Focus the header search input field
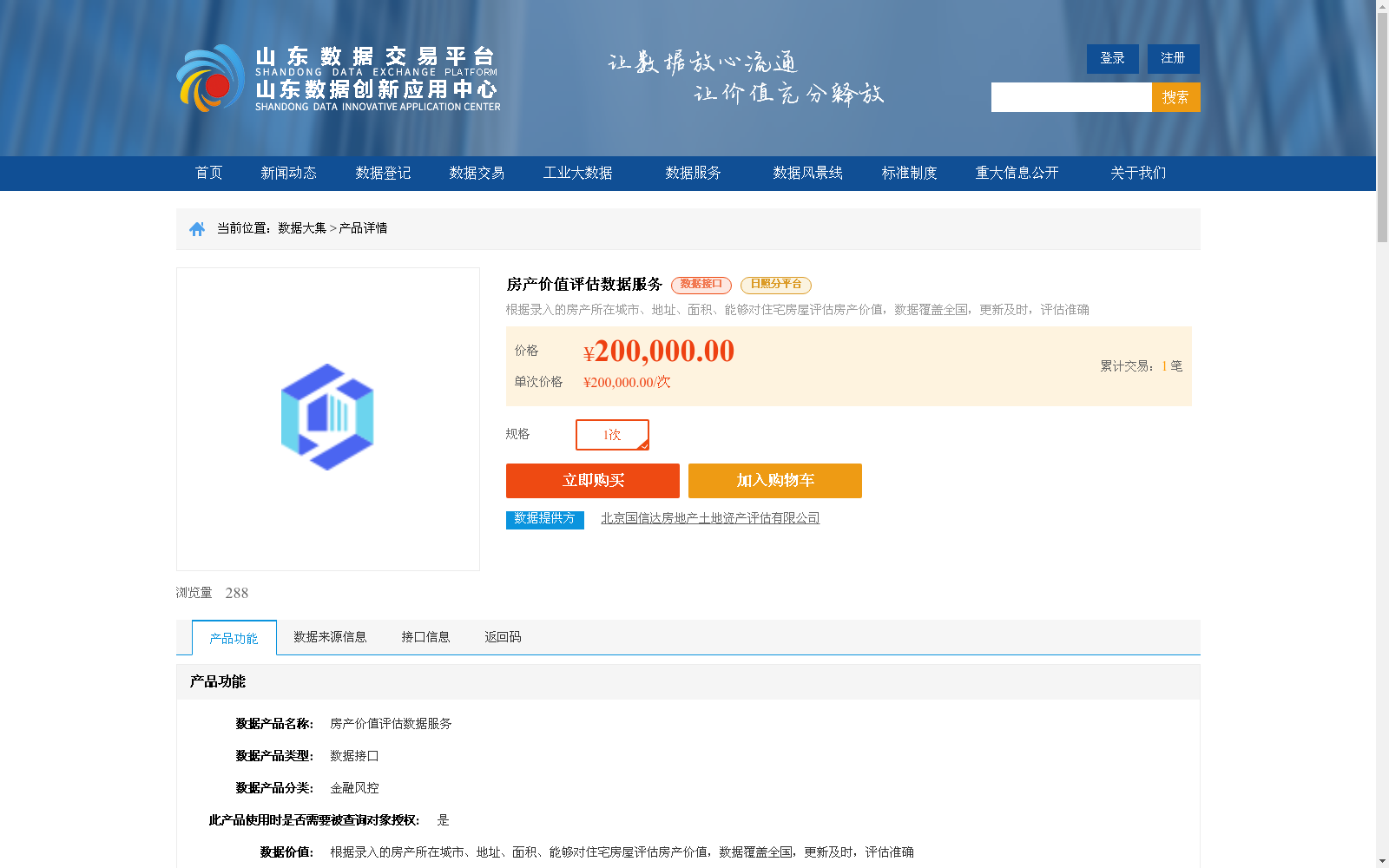1389x868 pixels. click(1071, 97)
